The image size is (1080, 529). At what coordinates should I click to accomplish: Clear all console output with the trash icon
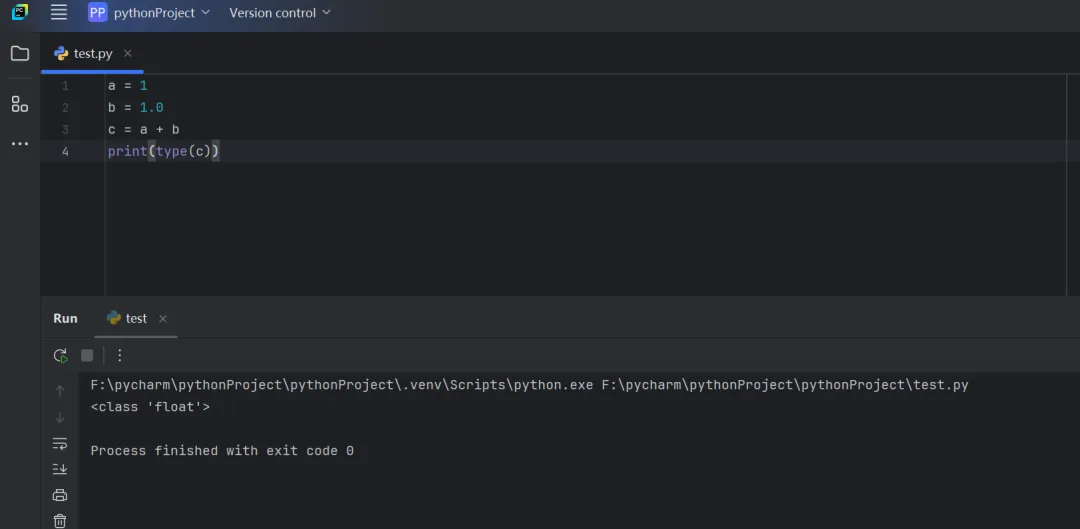(60, 520)
